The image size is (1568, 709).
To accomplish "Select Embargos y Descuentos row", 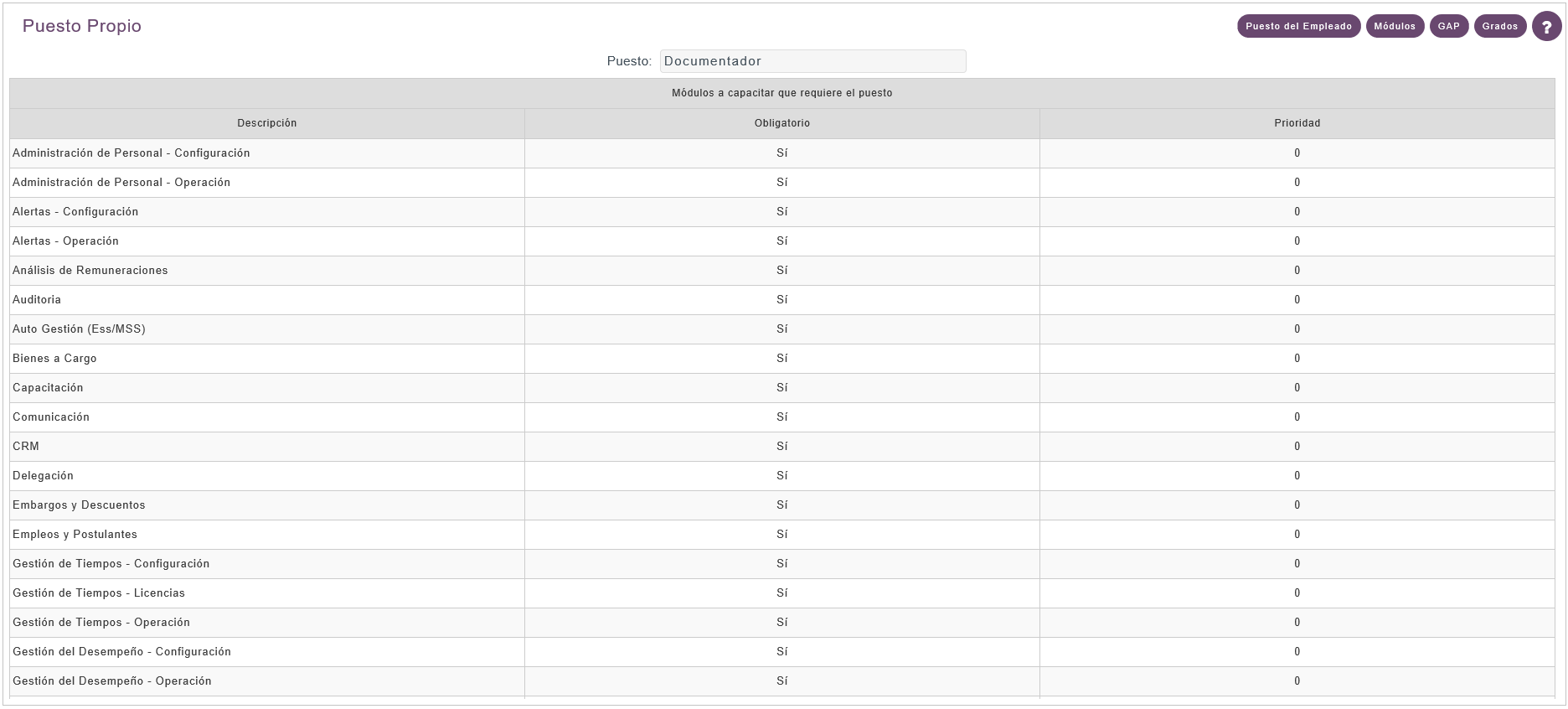I will click(782, 505).
